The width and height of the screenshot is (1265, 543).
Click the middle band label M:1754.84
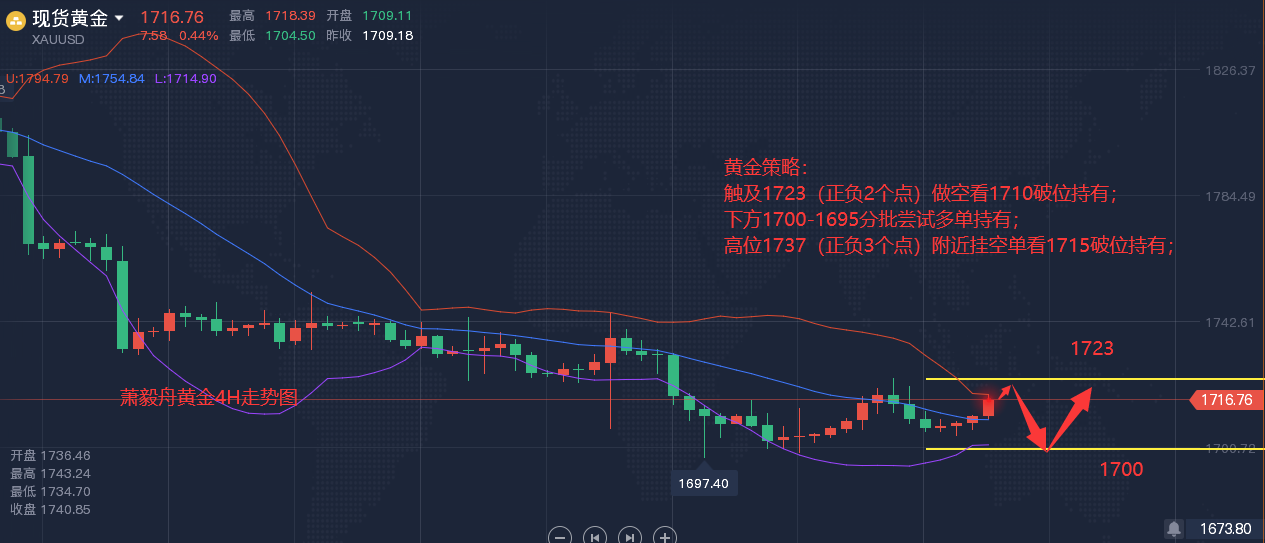(x=112, y=78)
